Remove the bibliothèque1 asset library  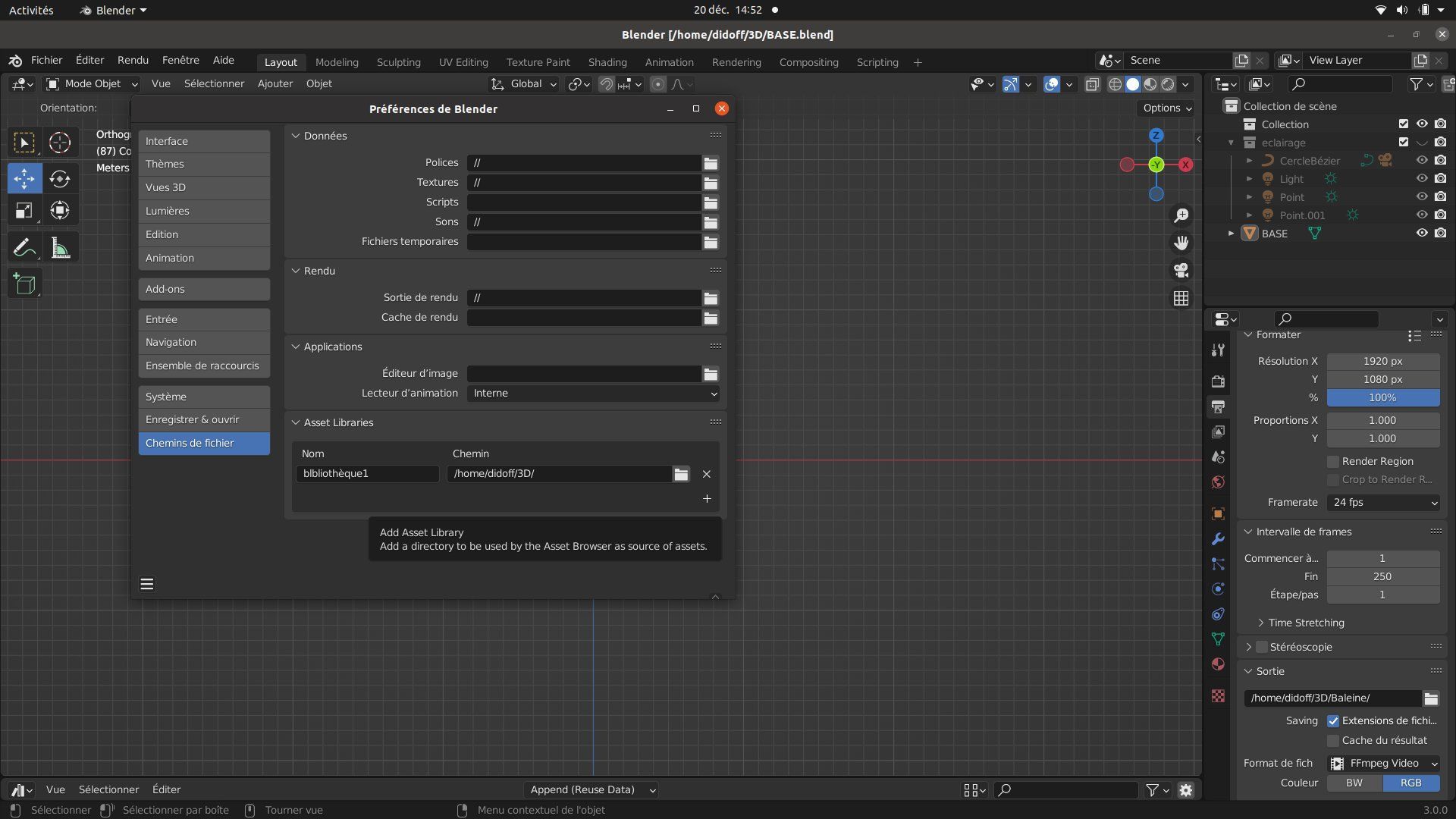[706, 474]
